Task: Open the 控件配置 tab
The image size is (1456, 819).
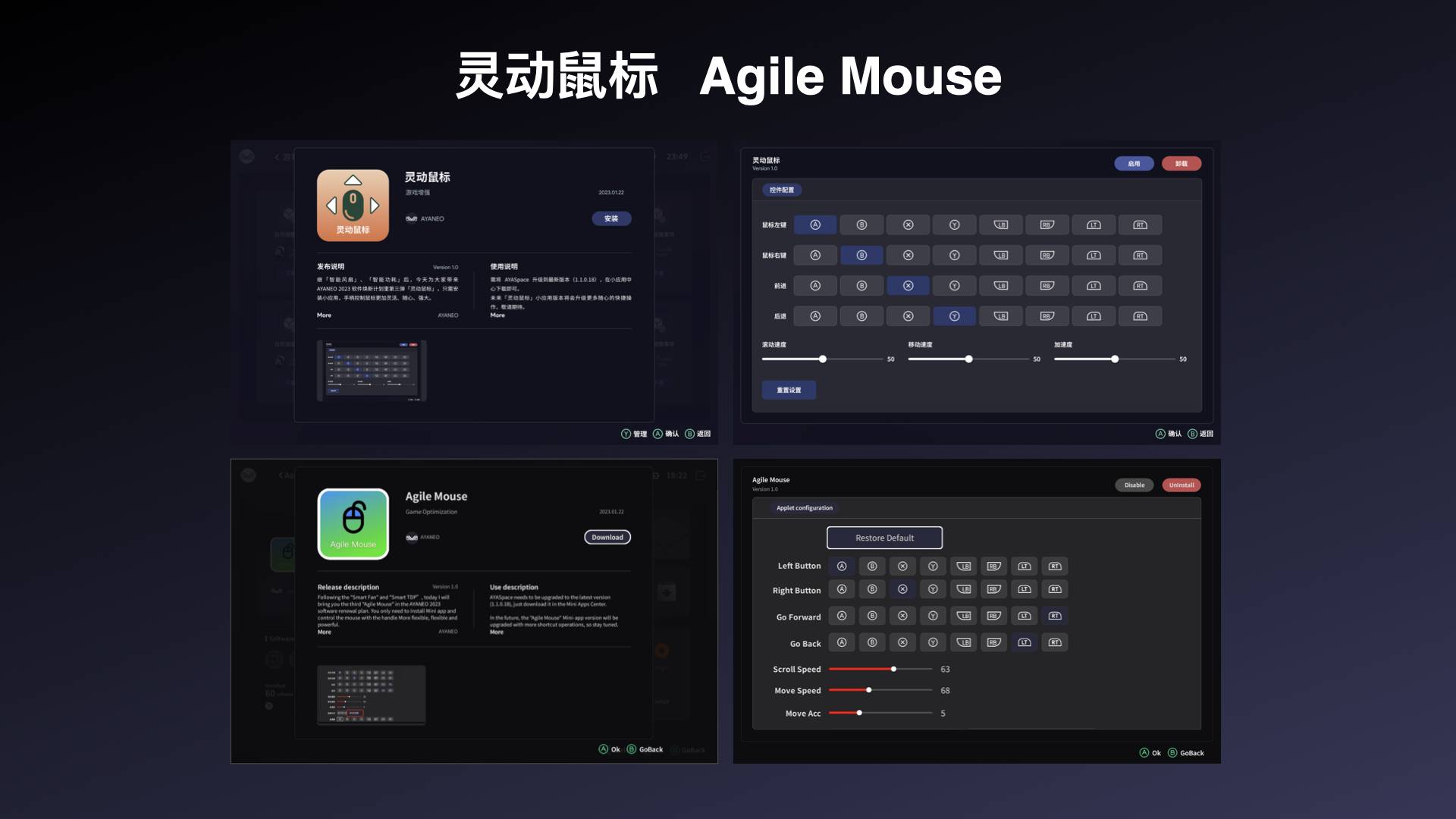Action: [782, 190]
